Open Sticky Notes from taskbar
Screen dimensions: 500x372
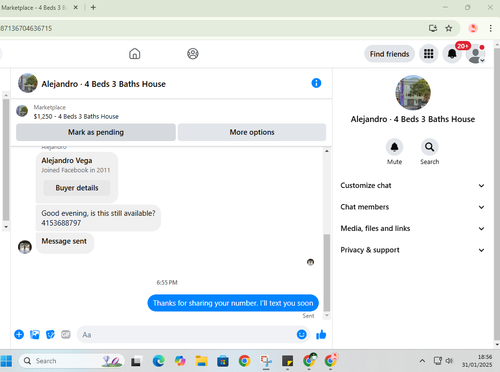pyautogui.click(x=287, y=361)
